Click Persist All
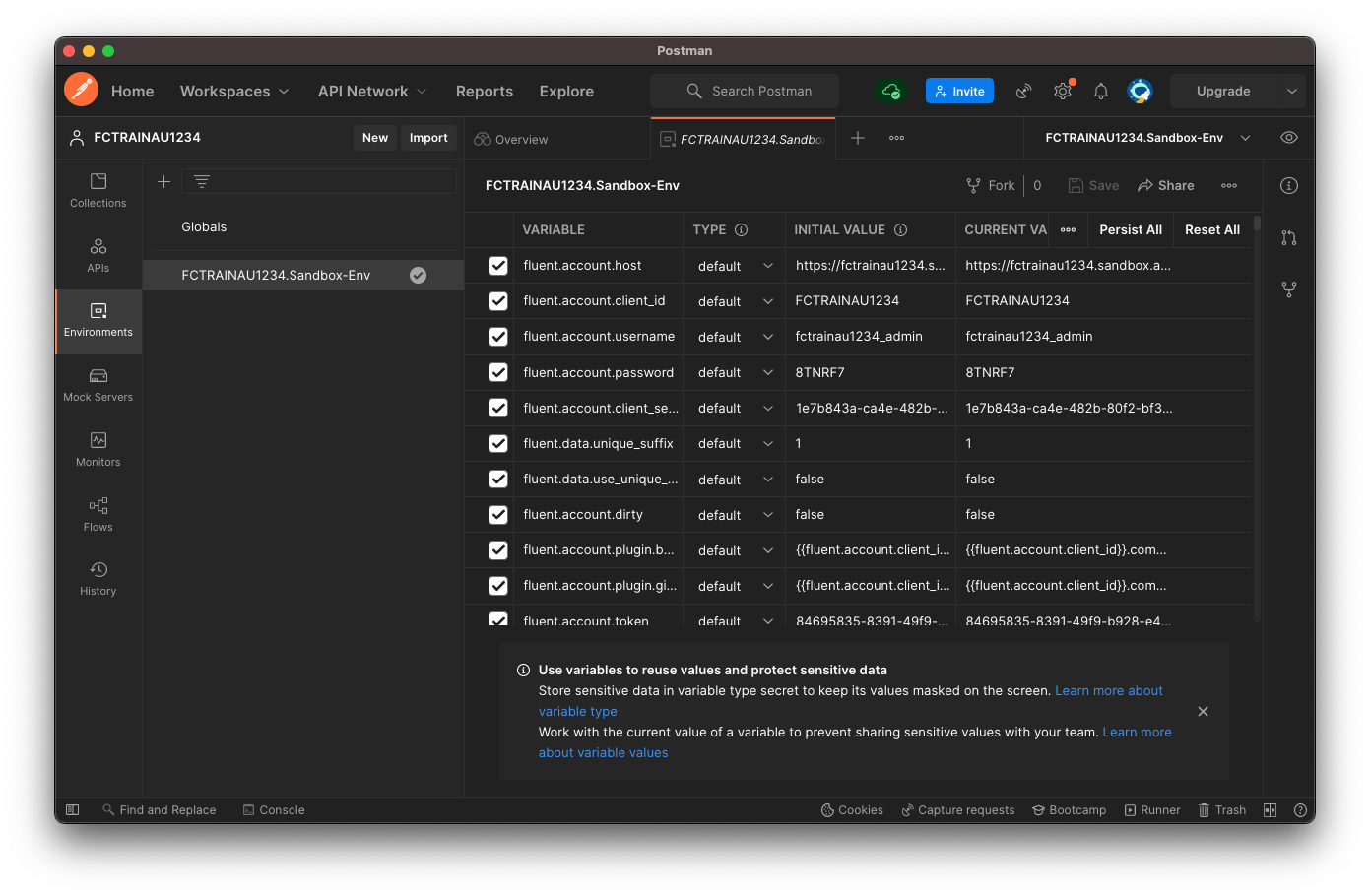 click(x=1131, y=229)
